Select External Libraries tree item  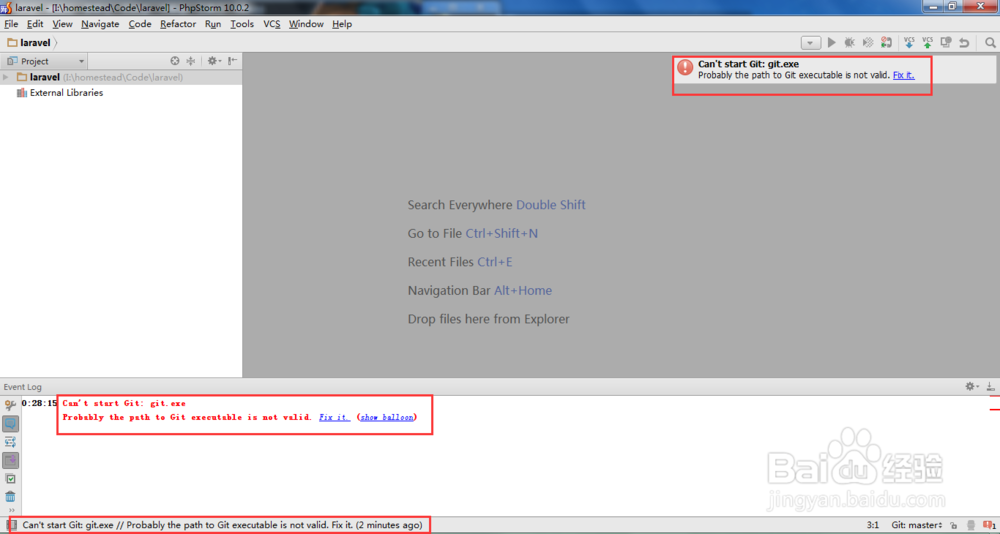[x=66, y=93]
